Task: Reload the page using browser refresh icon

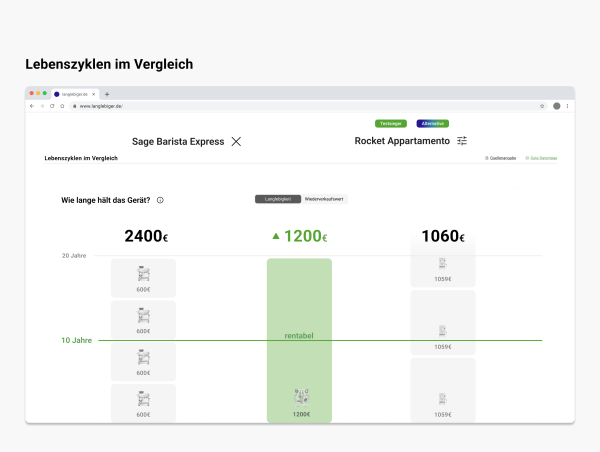Action: click(x=51, y=105)
